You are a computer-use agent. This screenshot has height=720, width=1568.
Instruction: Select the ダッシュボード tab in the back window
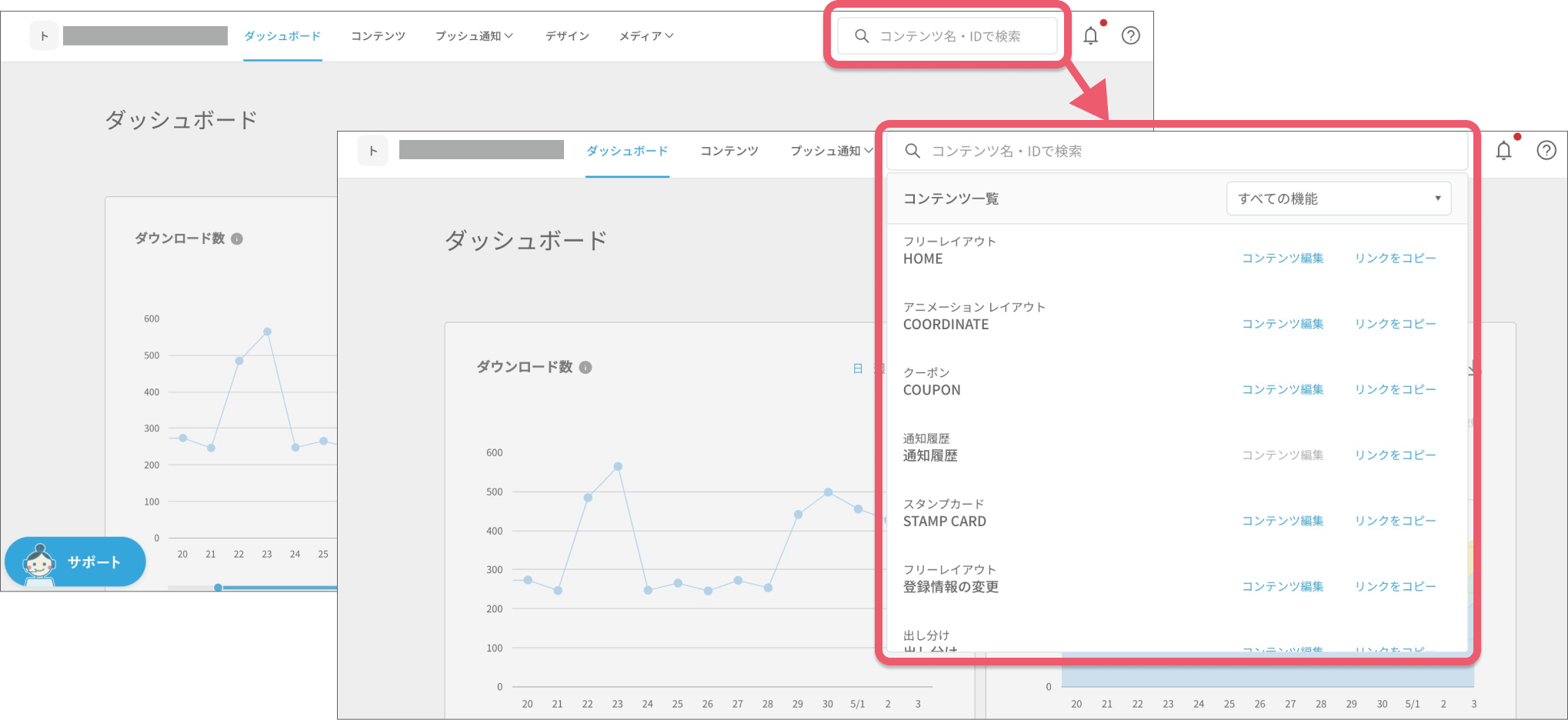coord(282,36)
